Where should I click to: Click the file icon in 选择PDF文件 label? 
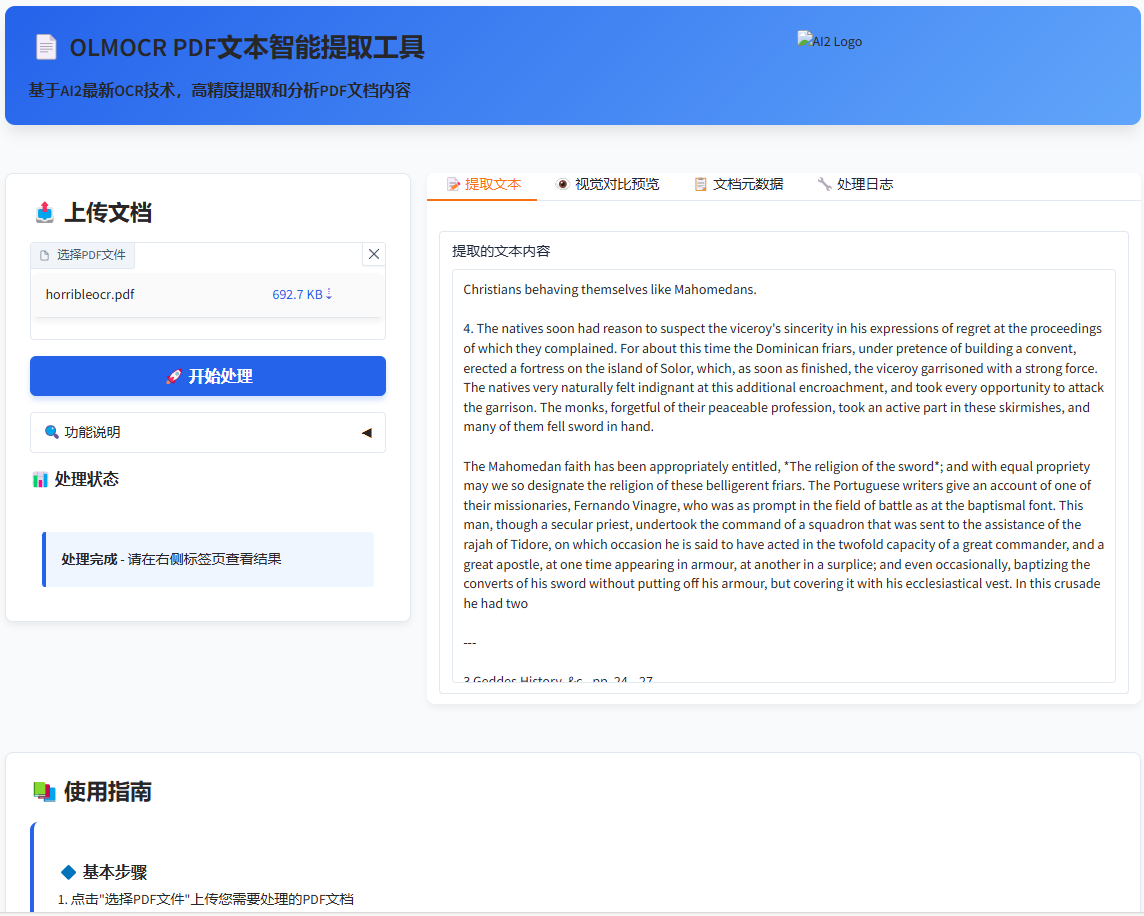coord(45,255)
